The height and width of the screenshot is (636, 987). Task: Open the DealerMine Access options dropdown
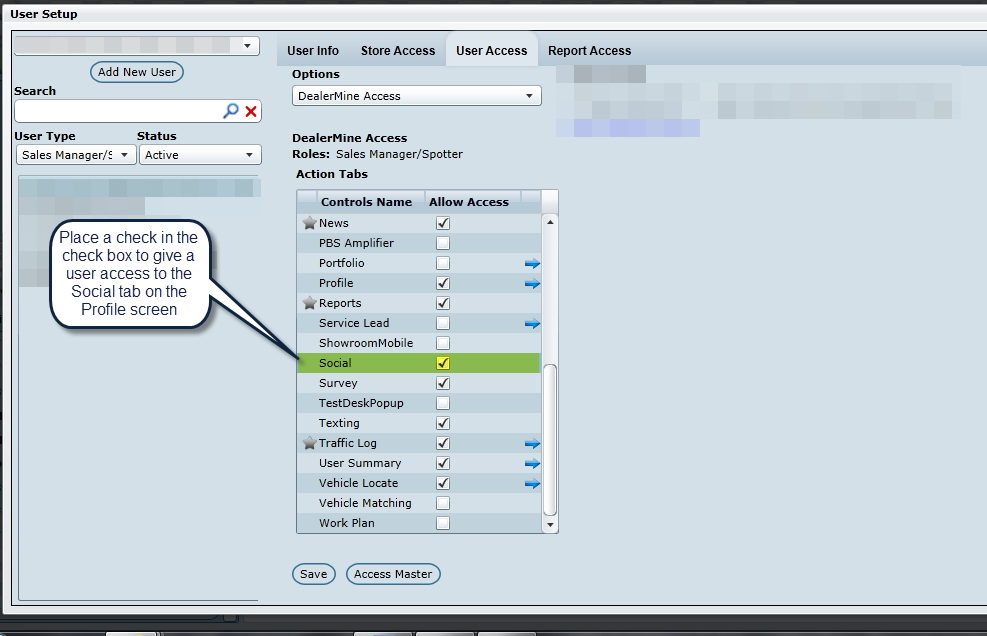[417, 96]
